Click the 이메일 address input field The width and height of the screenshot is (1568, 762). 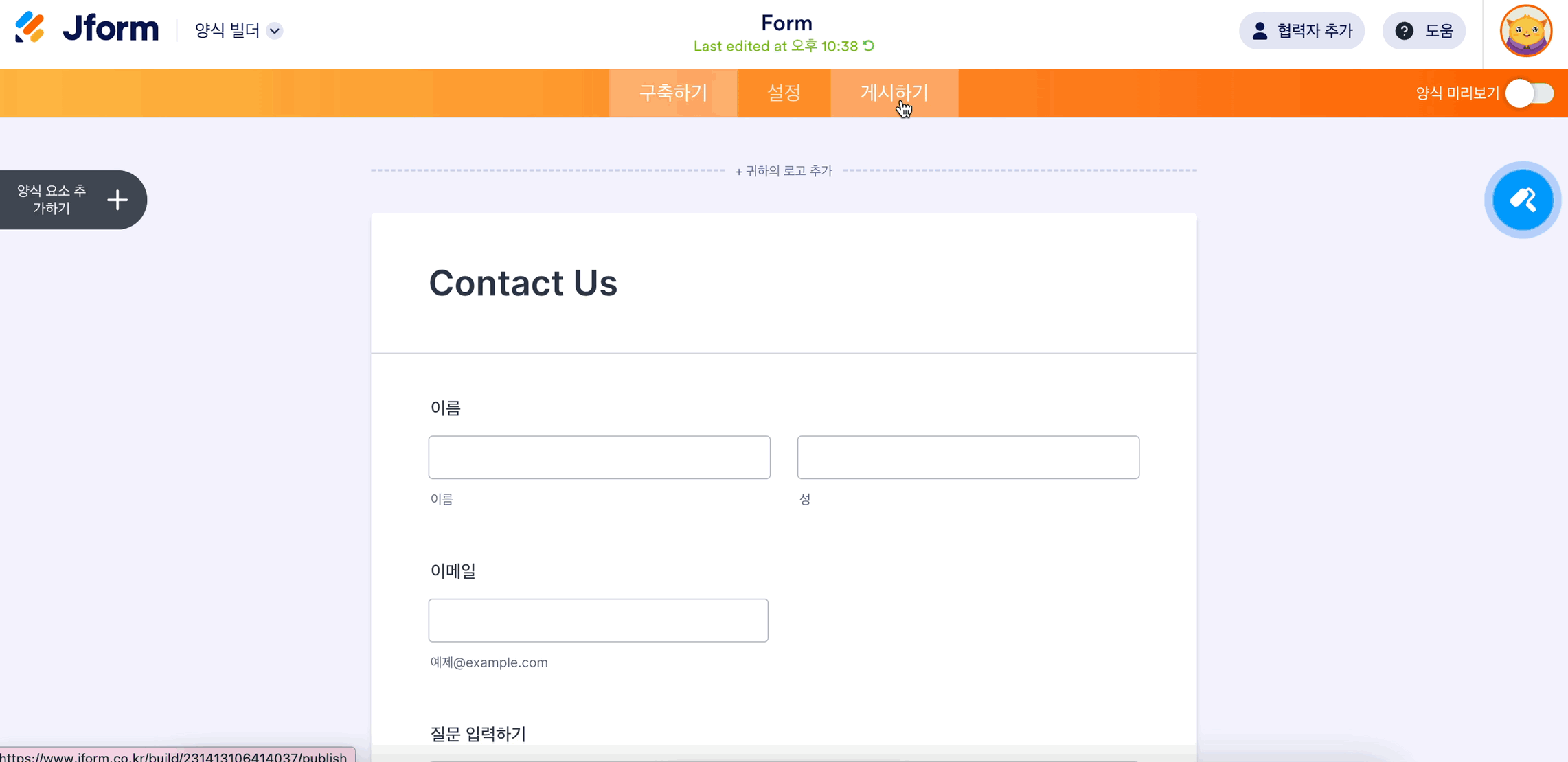[x=598, y=621]
